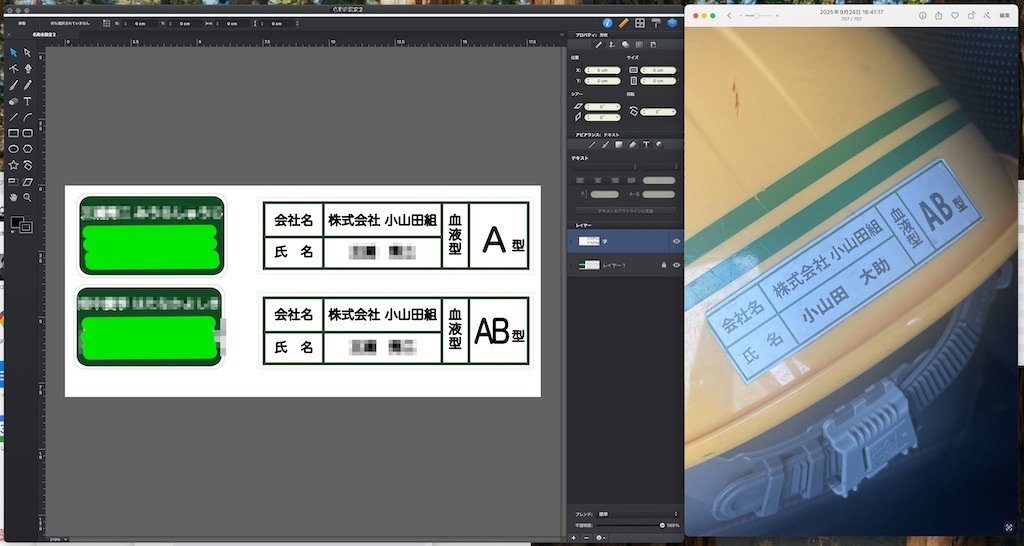
Task: Open the orange ruler inspector icon
Action: 624,23
